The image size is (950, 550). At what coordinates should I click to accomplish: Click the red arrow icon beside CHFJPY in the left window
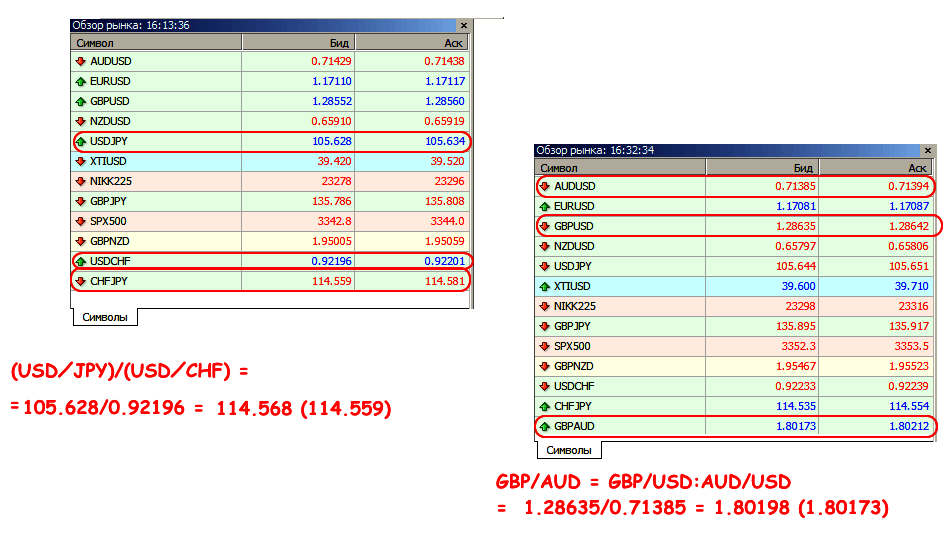[81, 281]
